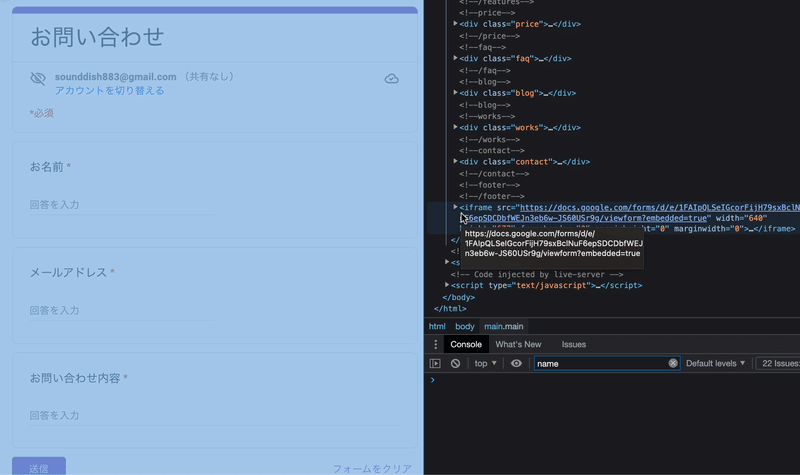Select the 'Code injected by live-server' comment

(537, 274)
